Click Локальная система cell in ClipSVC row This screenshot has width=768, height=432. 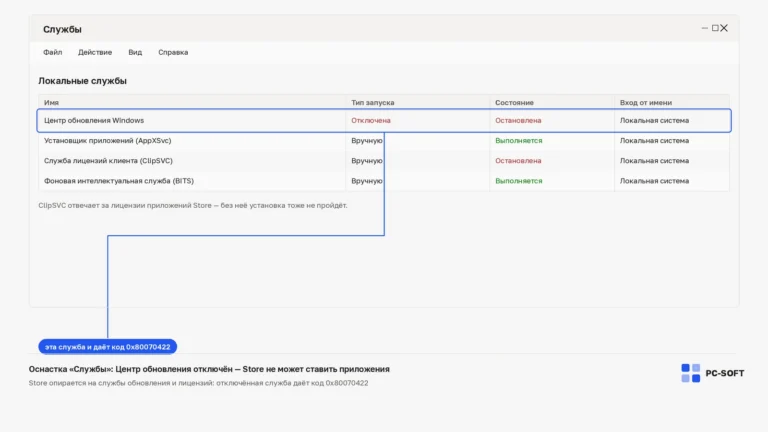click(x=654, y=161)
